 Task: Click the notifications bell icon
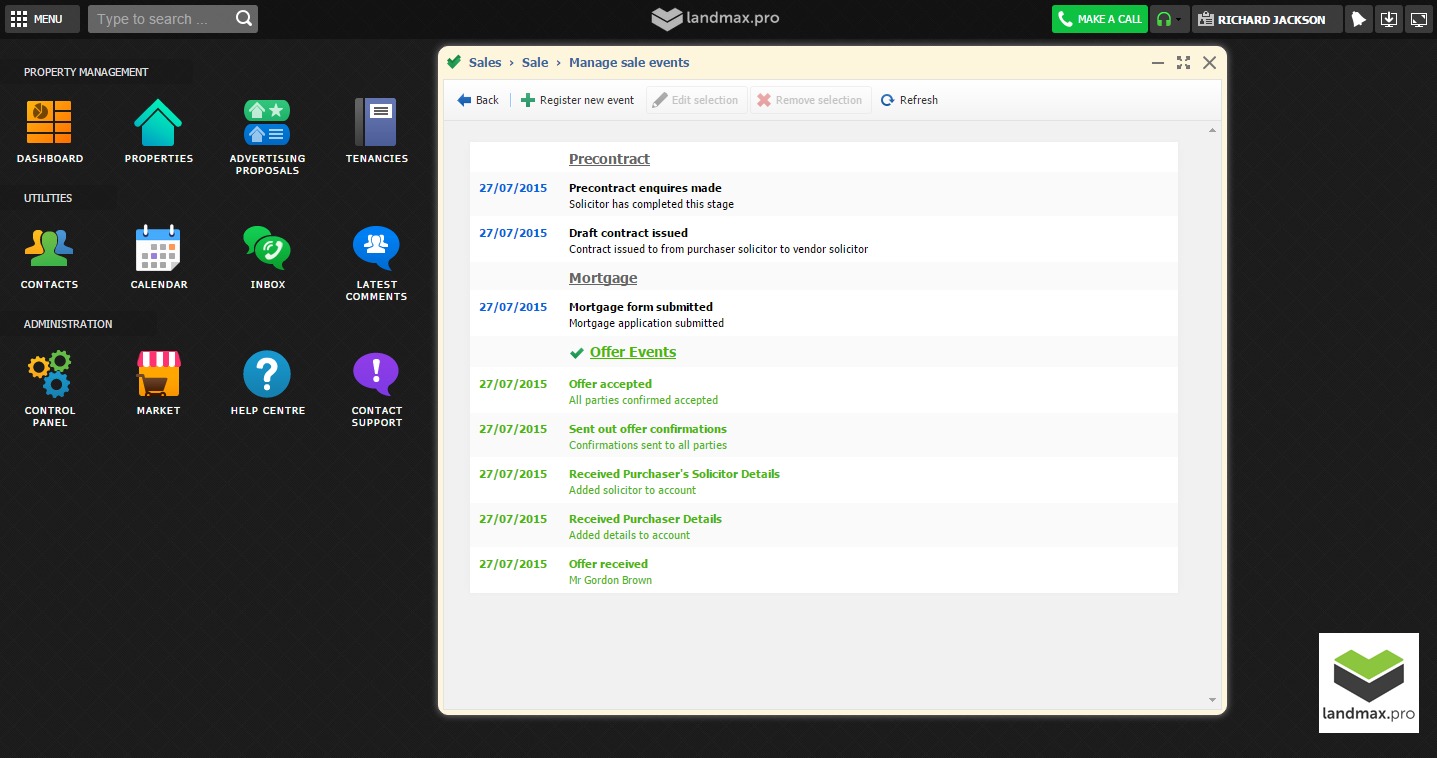coord(1357,19)
